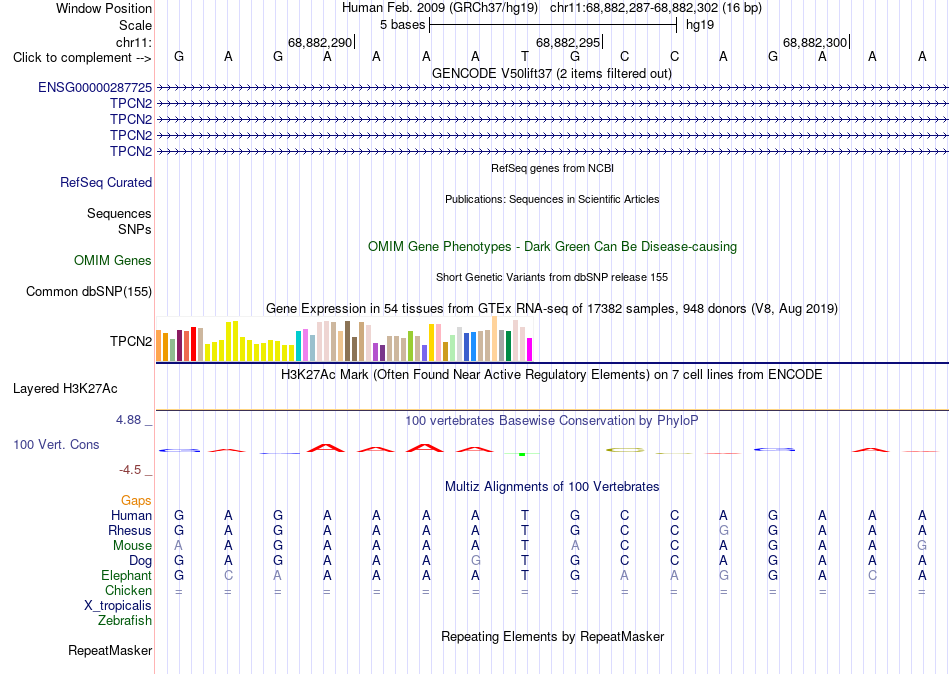Image resolution: width=950 pixels, height=674 pixels.
Task: Click the 68,882,295 position label
Action: coord(568,42)
